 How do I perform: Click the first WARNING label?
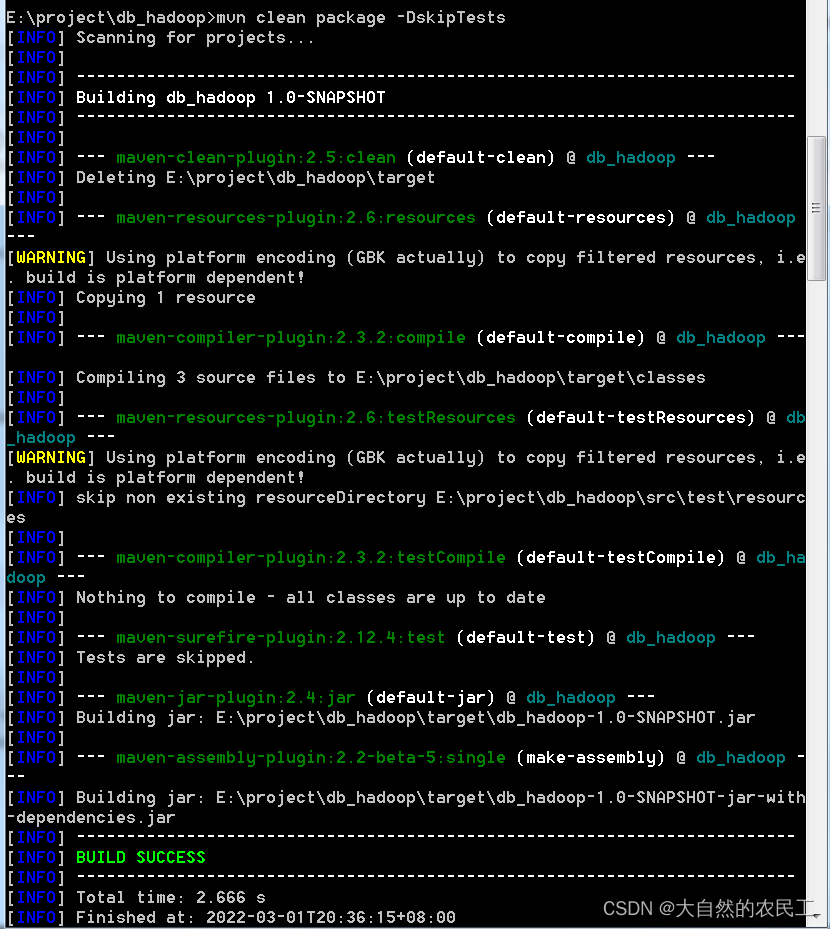[x=51, y=258]
